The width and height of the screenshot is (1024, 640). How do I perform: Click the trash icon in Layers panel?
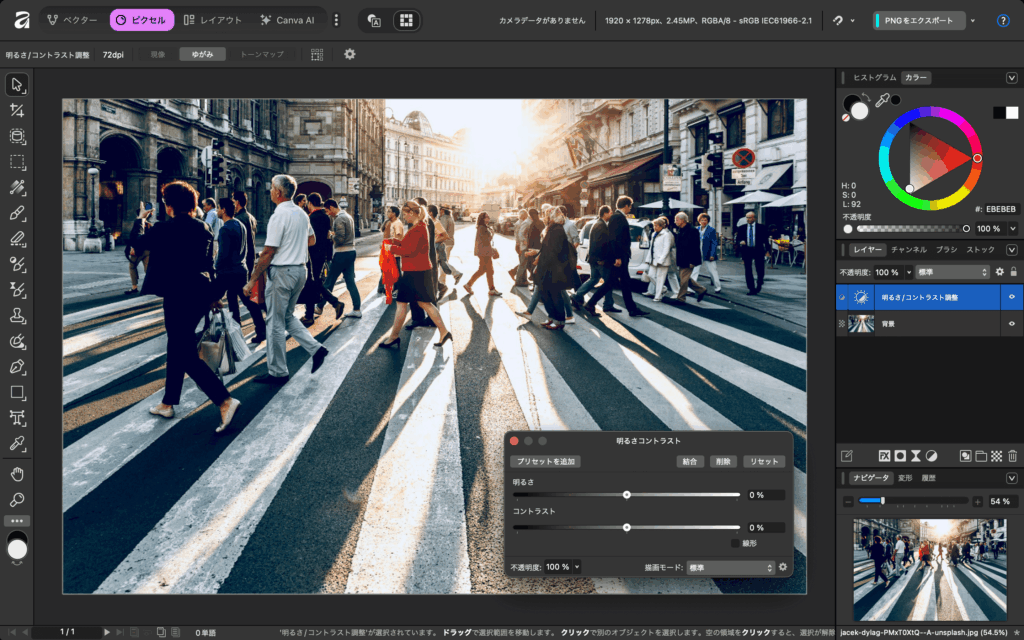point(1012,456)
